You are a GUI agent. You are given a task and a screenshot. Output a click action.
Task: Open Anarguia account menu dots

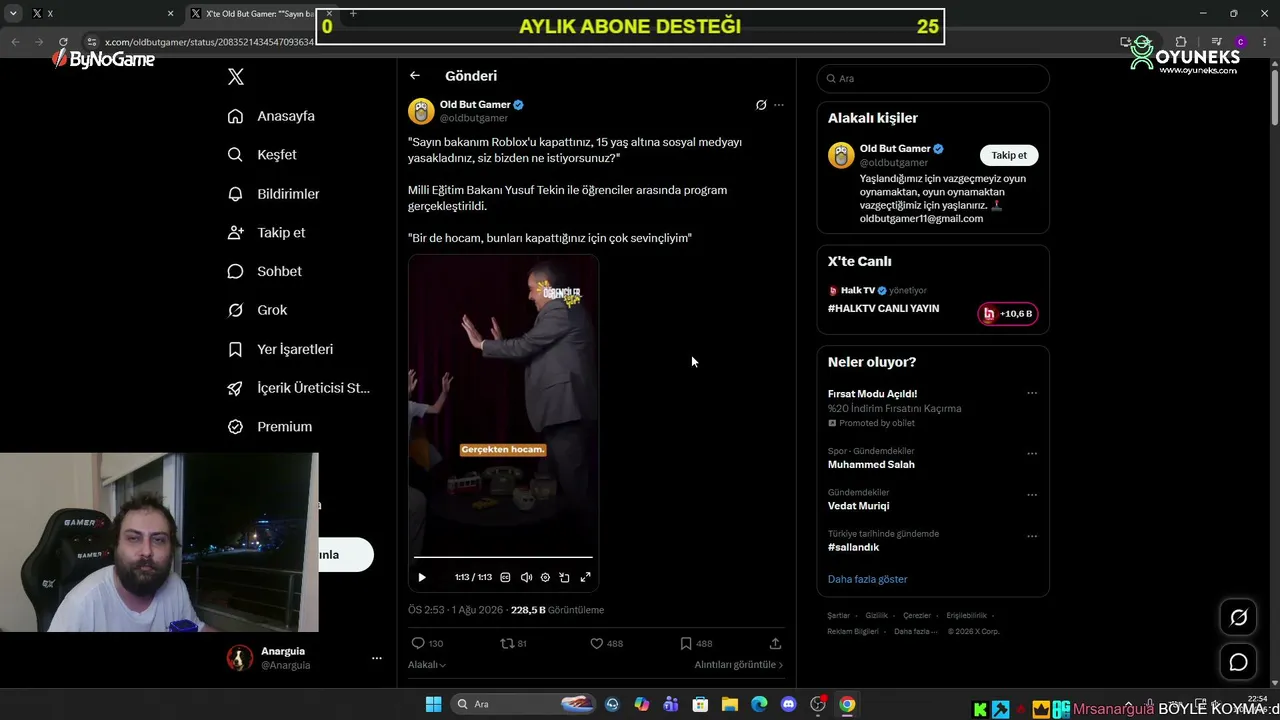coord(377,658)
